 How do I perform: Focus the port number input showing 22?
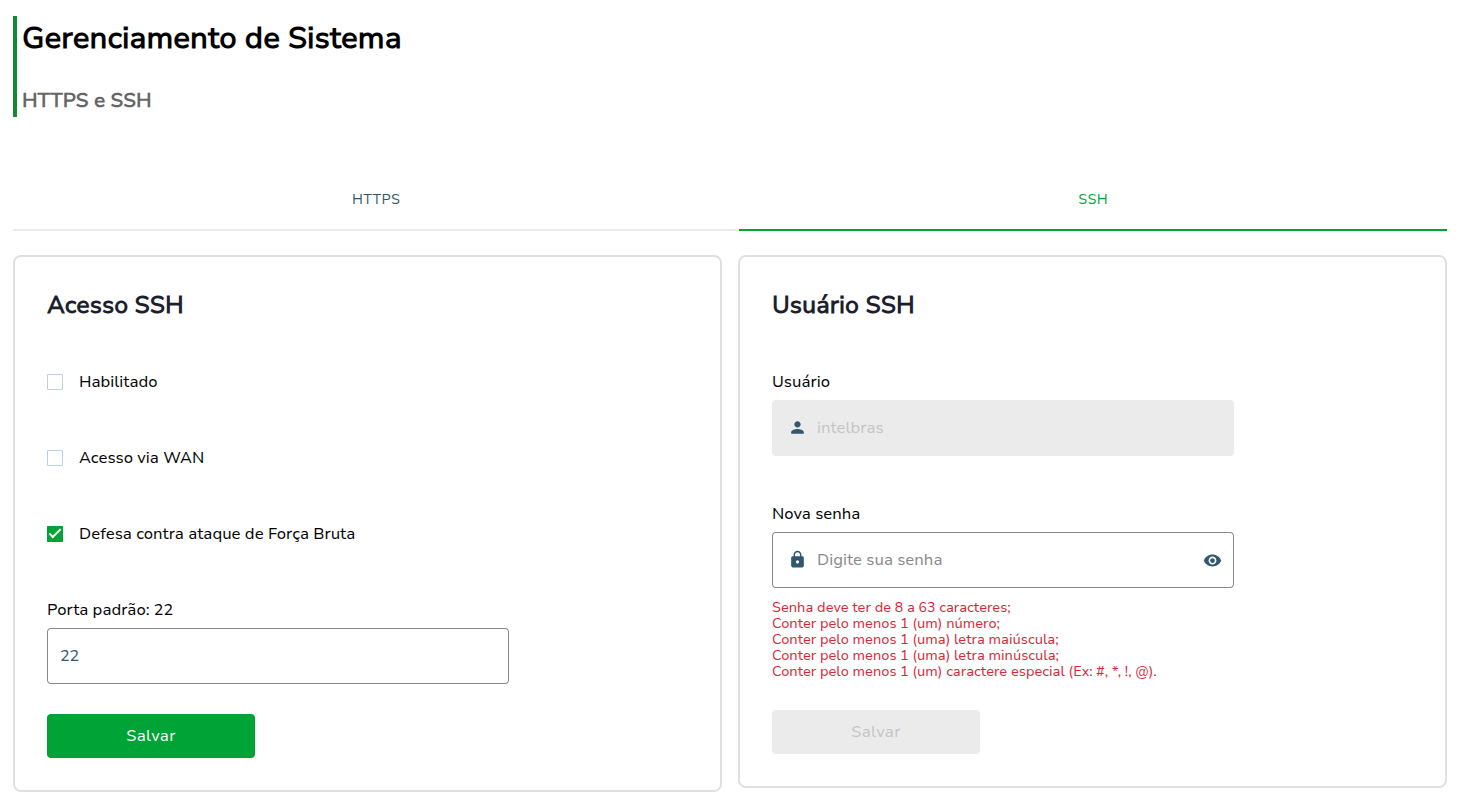coord(278,656)
